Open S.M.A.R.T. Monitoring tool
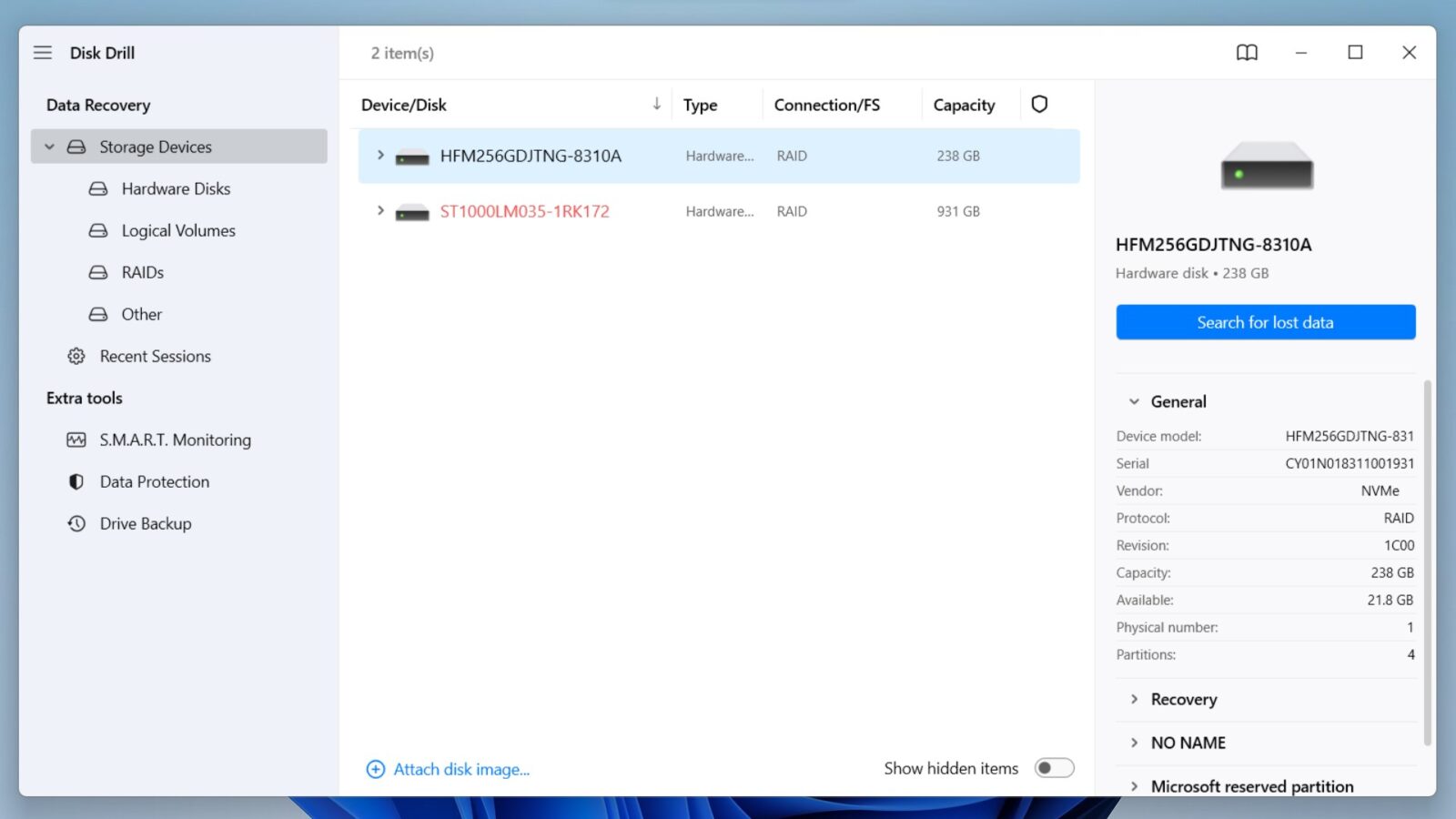This screenshot has width=1456, height=819. pos(176,440)
